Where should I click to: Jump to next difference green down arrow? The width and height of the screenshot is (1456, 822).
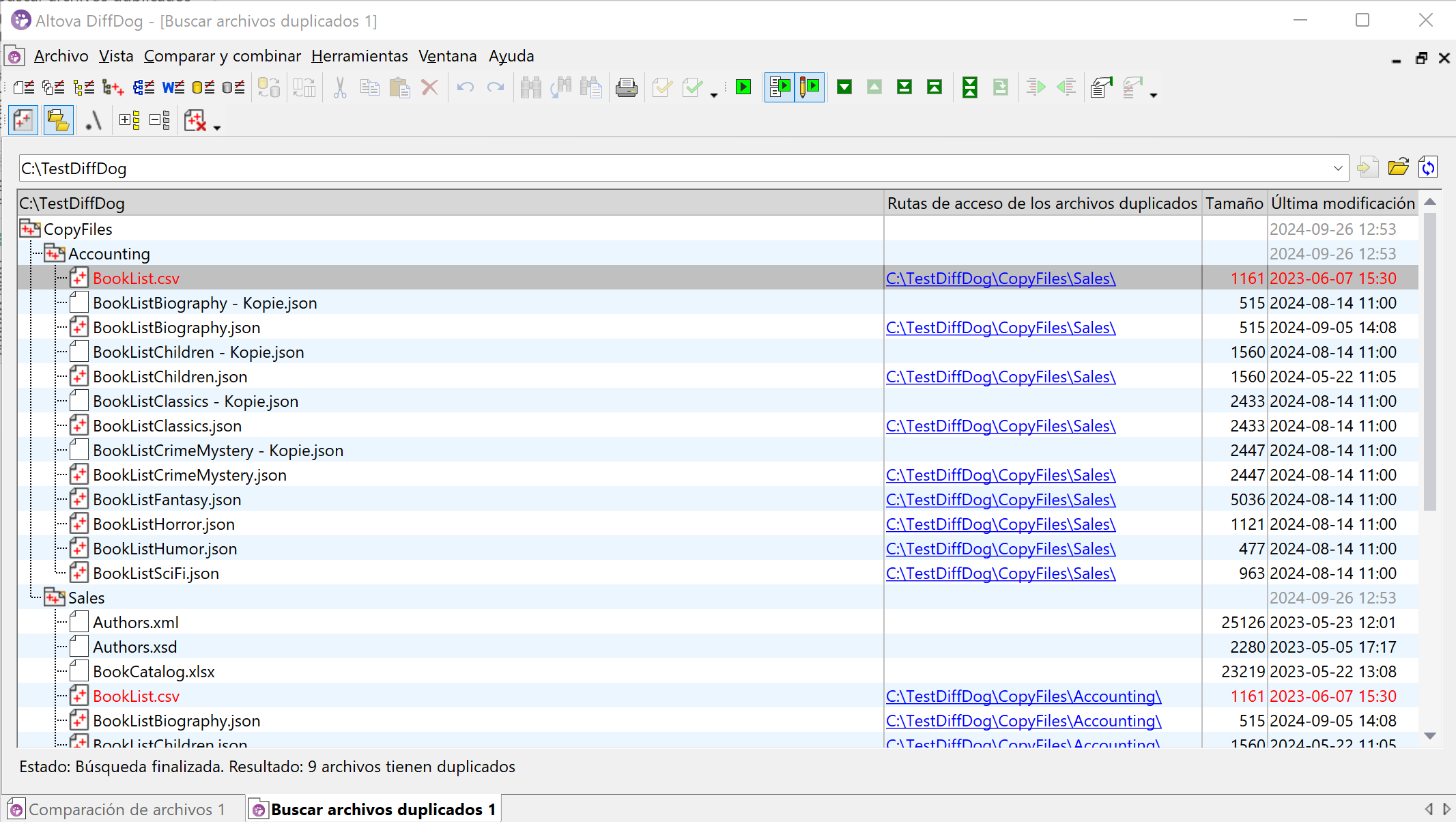point(844,87)
